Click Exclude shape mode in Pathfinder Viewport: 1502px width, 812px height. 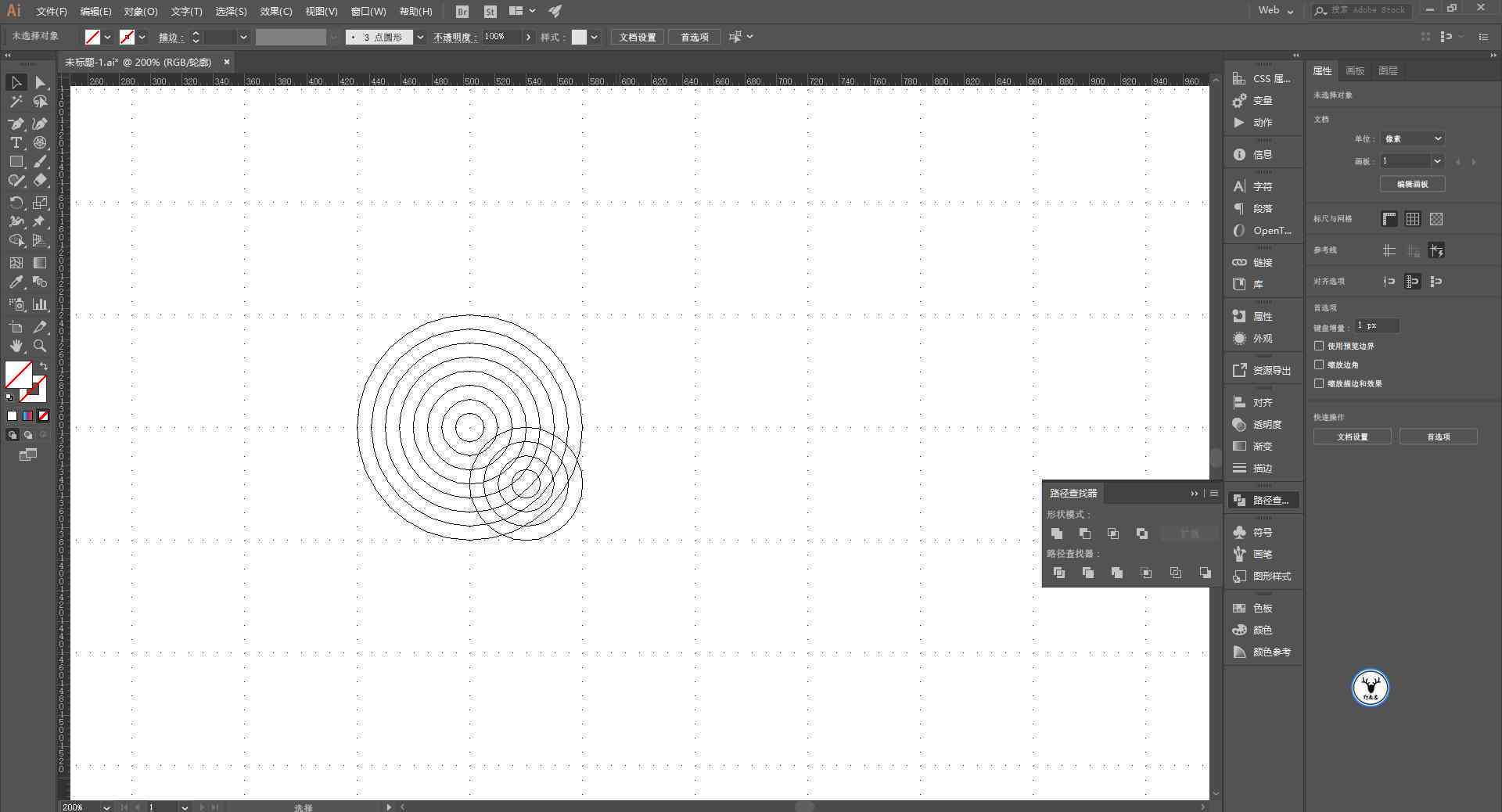click(1142, 534)
